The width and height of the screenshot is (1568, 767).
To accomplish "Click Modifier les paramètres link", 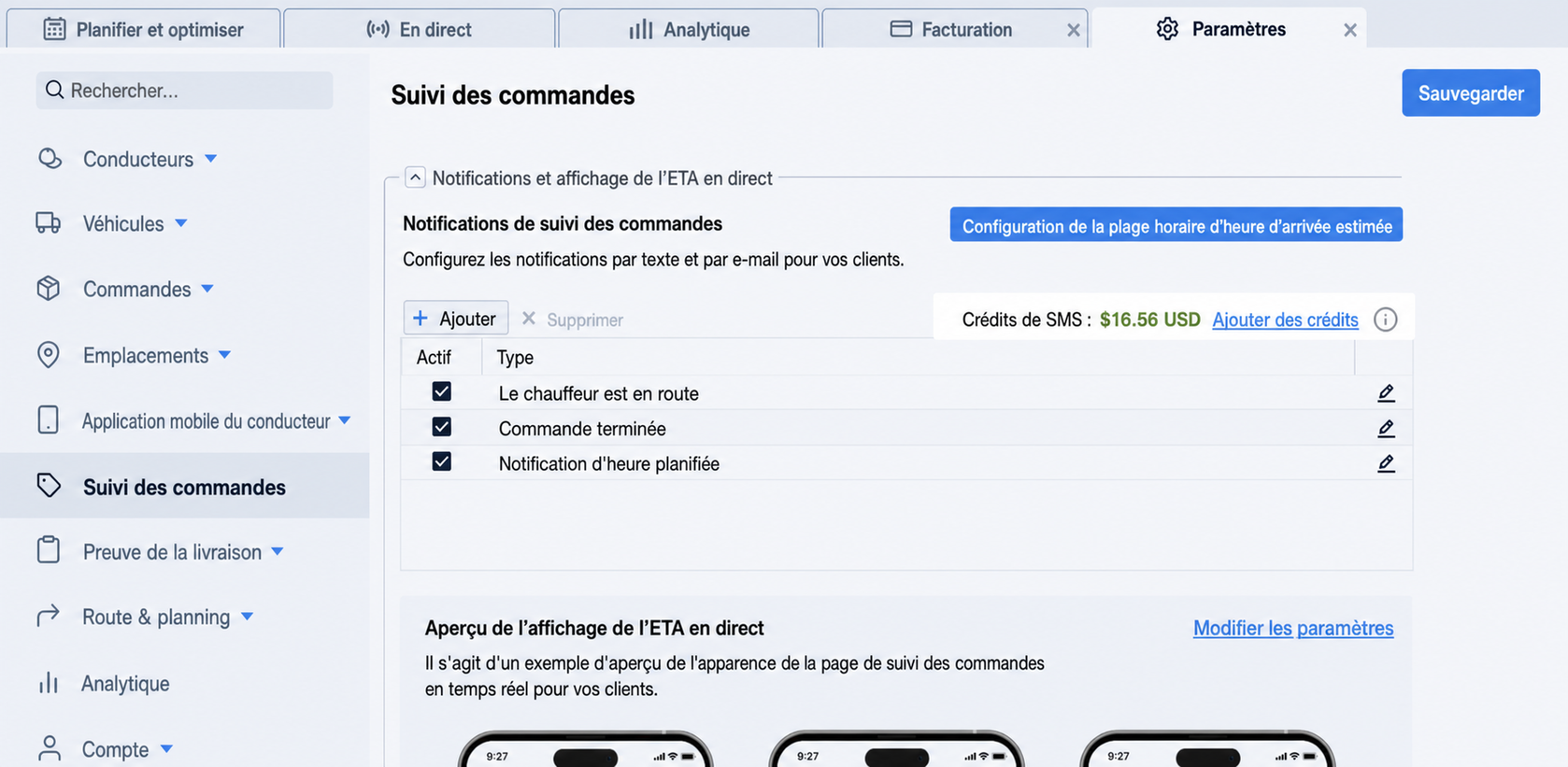I will (x=1293, y=628).
